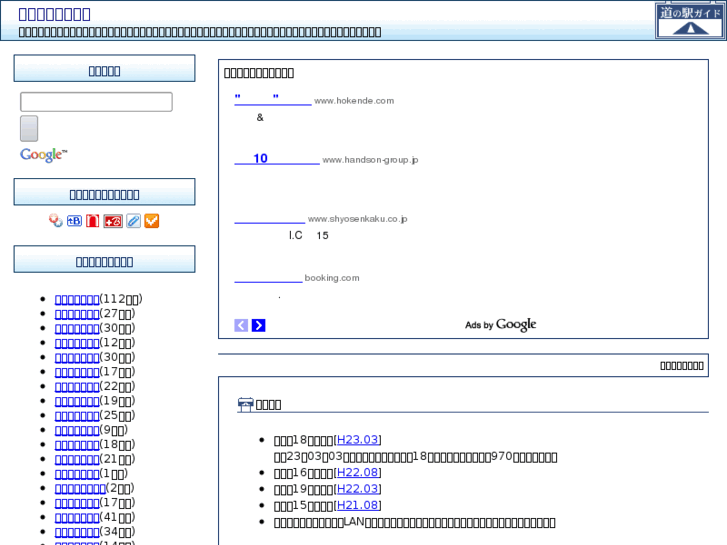Open the H22.08 news link
Screen dimensions: 727x545
(357, 472)
